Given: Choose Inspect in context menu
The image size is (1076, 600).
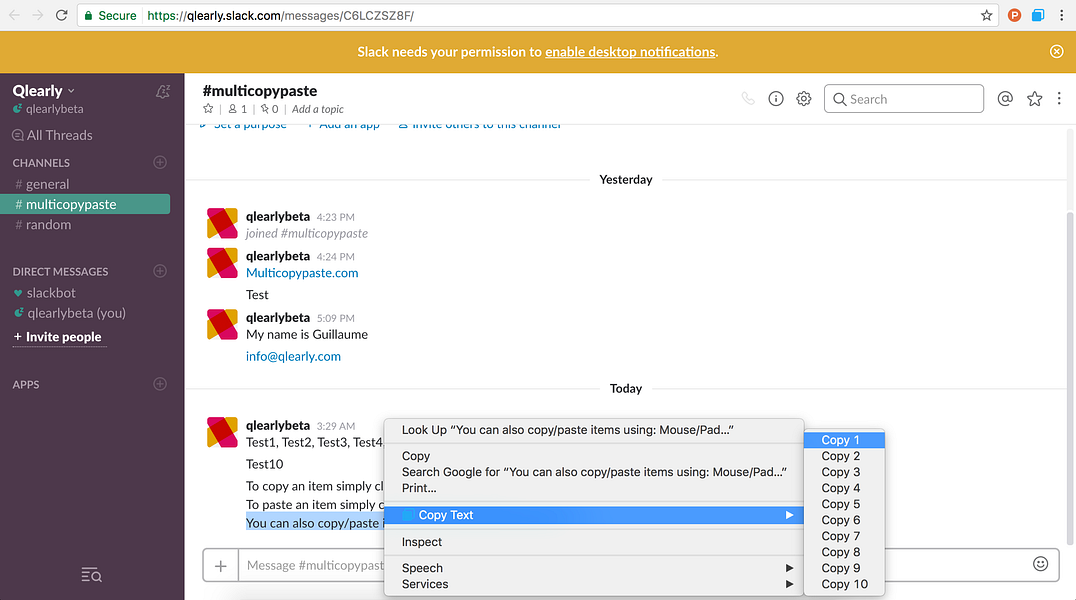Looking at the screenshot, I should click(594, 542).
